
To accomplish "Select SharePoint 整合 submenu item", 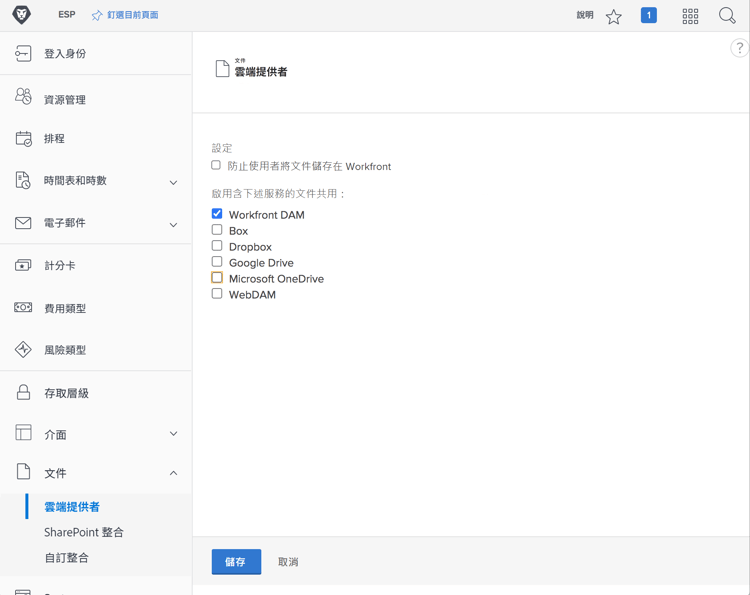I will [x=84, y=532].
